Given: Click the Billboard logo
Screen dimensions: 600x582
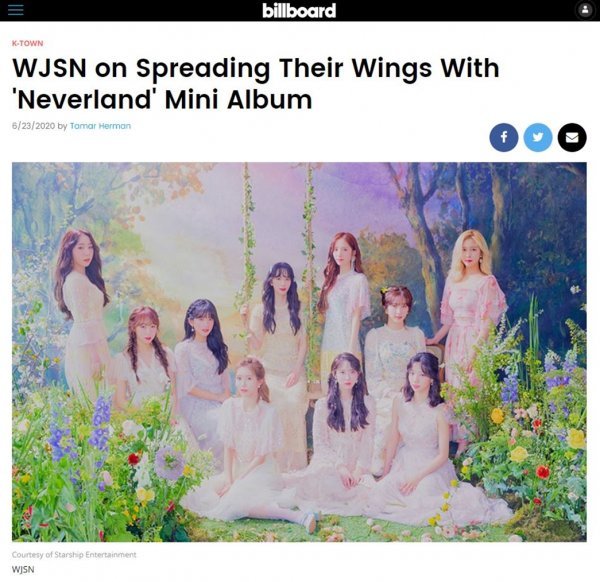Looking at the screenshot, I should click(x=299, y=10).
